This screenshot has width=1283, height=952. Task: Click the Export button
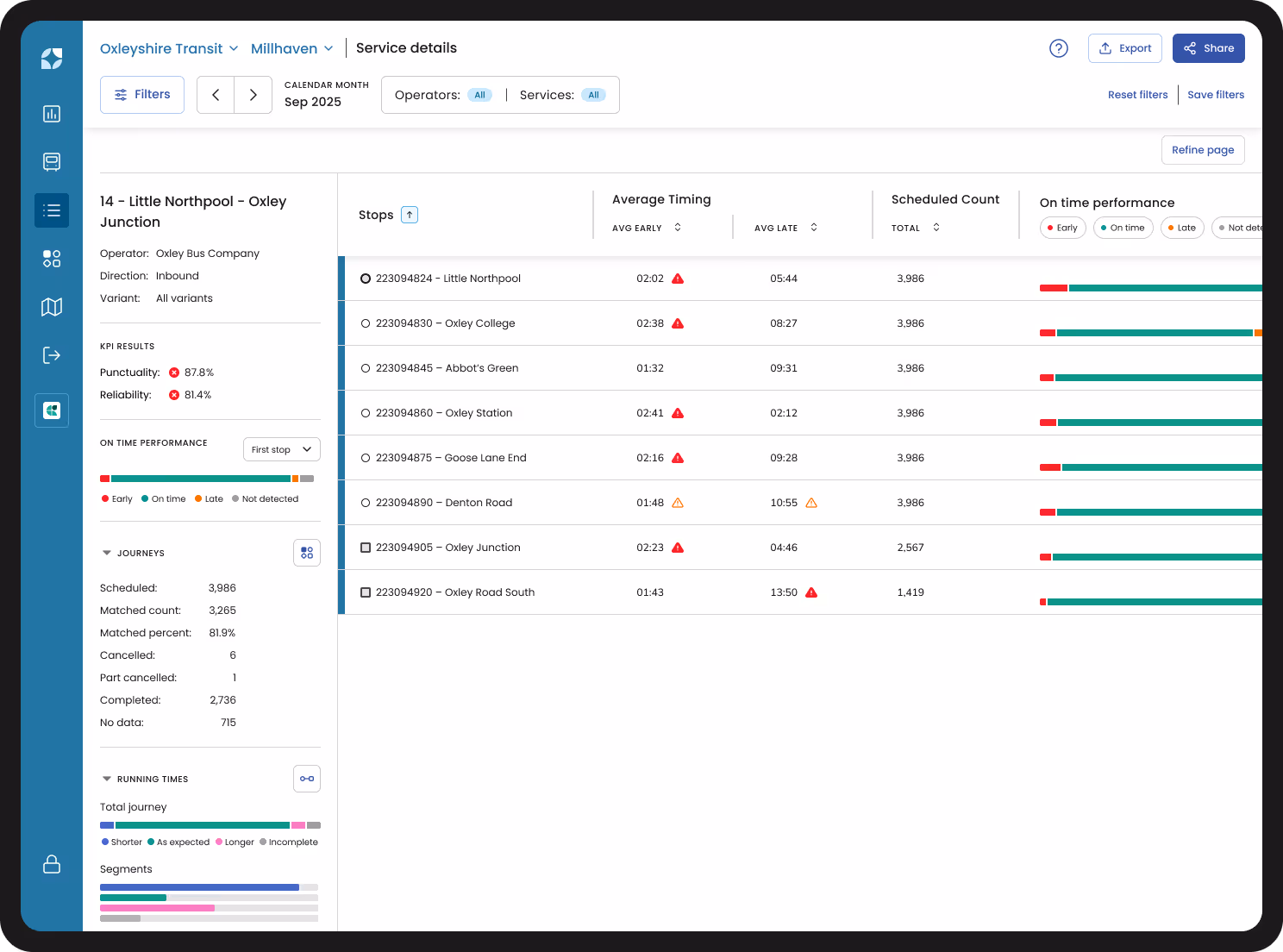pyautogui.click(x=1125, y=48)
